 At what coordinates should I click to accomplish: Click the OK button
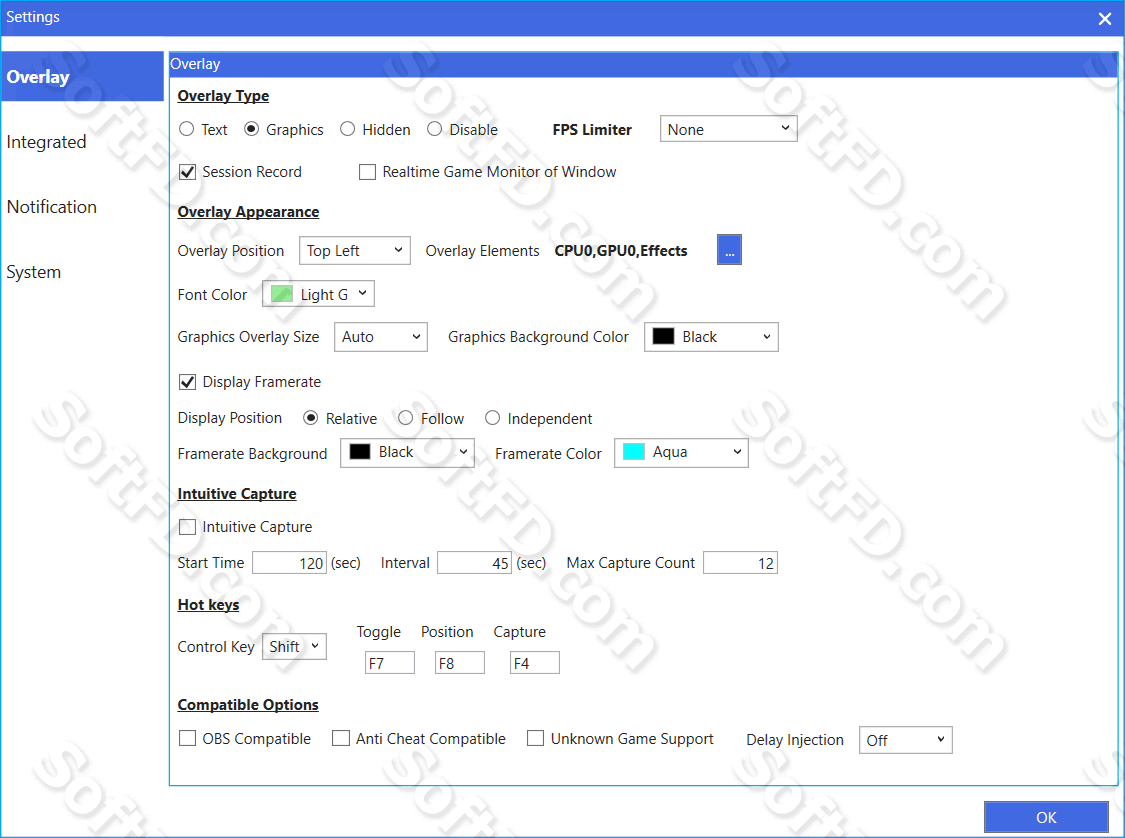(x=1046, y=817)
